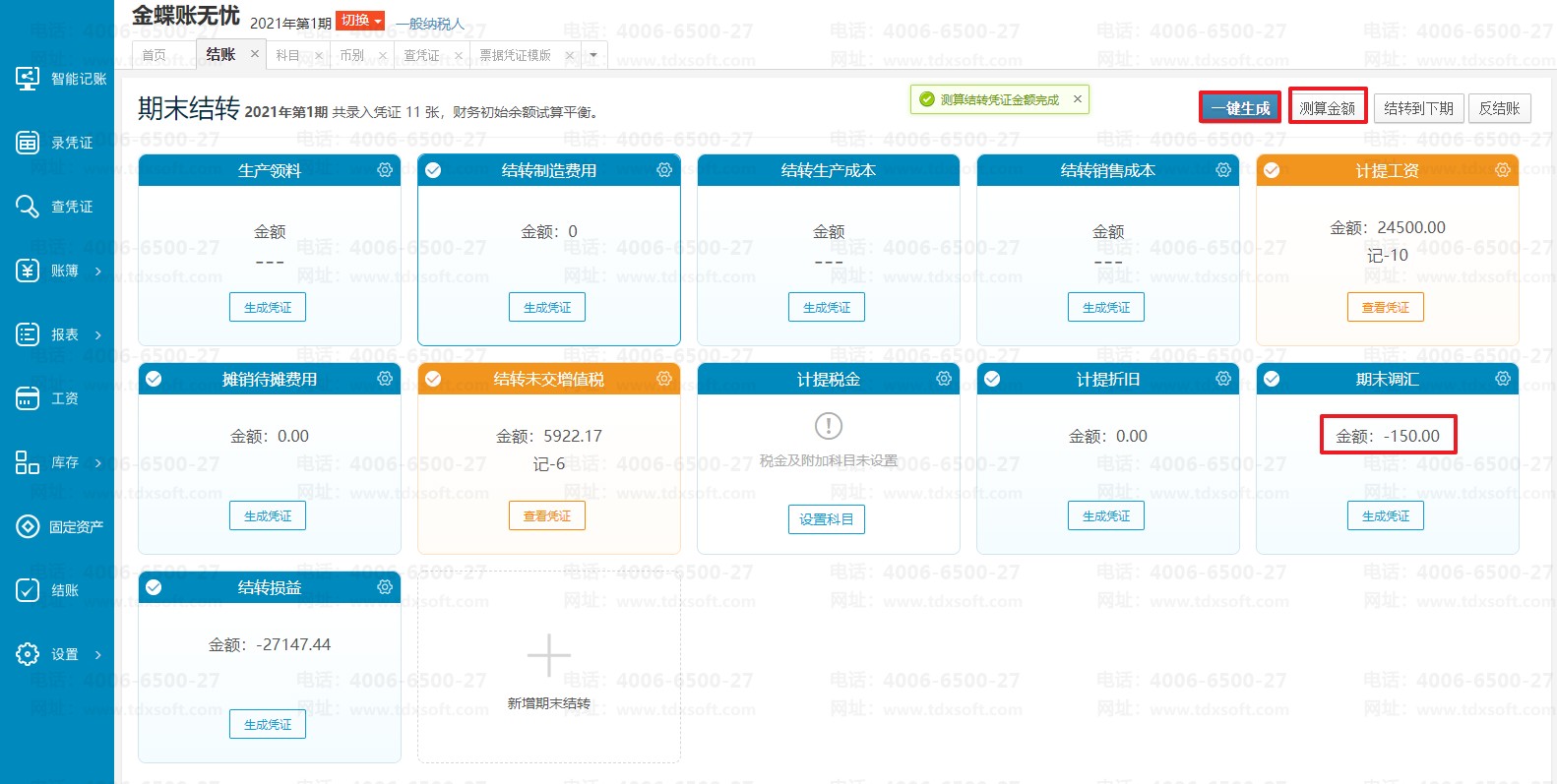Viewport: 1557px width, 784px height.
Task: Open gear settings on 结转损益 card
Action: pyautogui.click(x=385, y=587)
